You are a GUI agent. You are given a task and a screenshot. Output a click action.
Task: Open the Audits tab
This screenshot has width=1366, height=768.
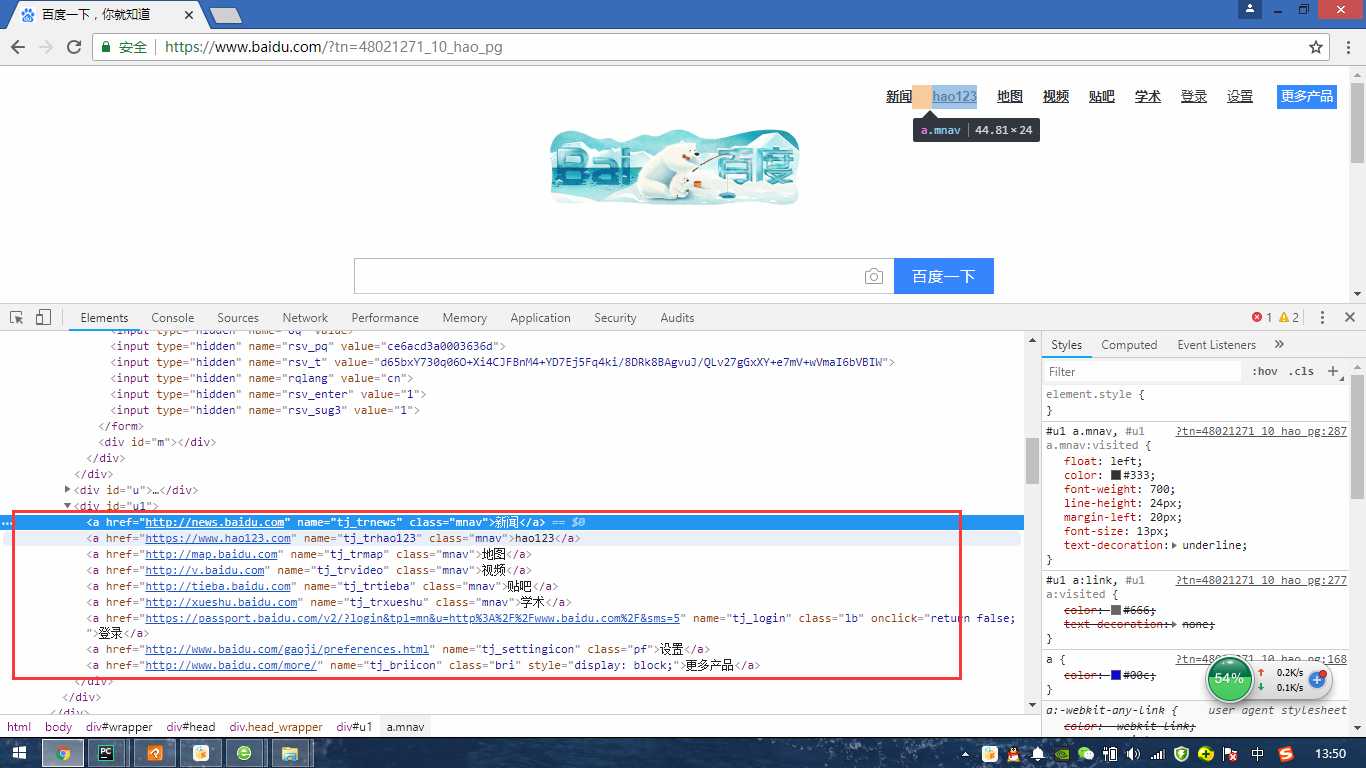(x=677, y=317)
